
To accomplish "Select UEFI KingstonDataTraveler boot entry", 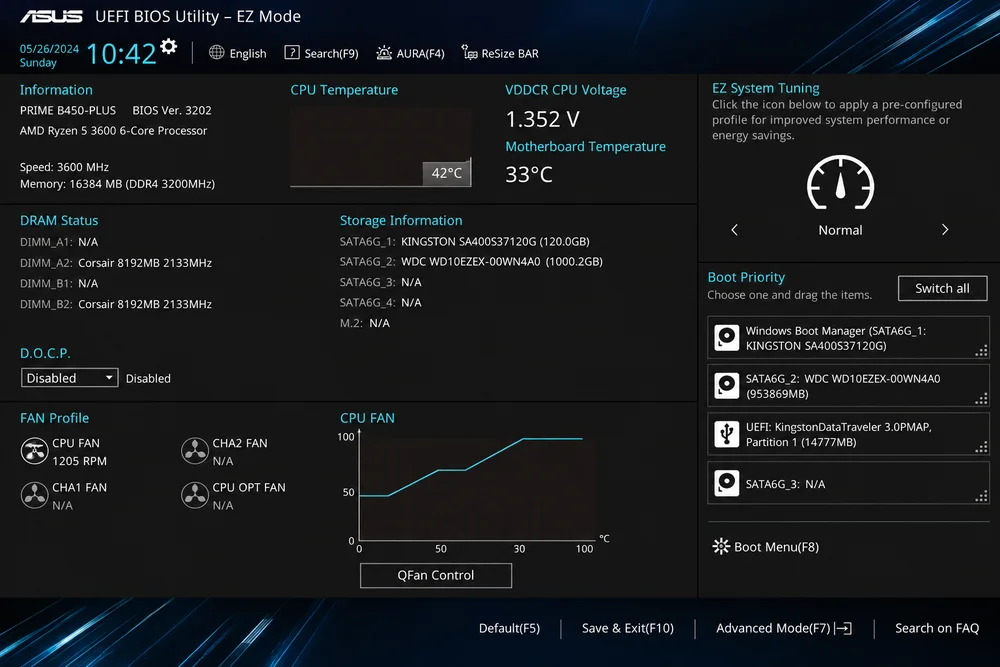I will [x=848, y=434].
